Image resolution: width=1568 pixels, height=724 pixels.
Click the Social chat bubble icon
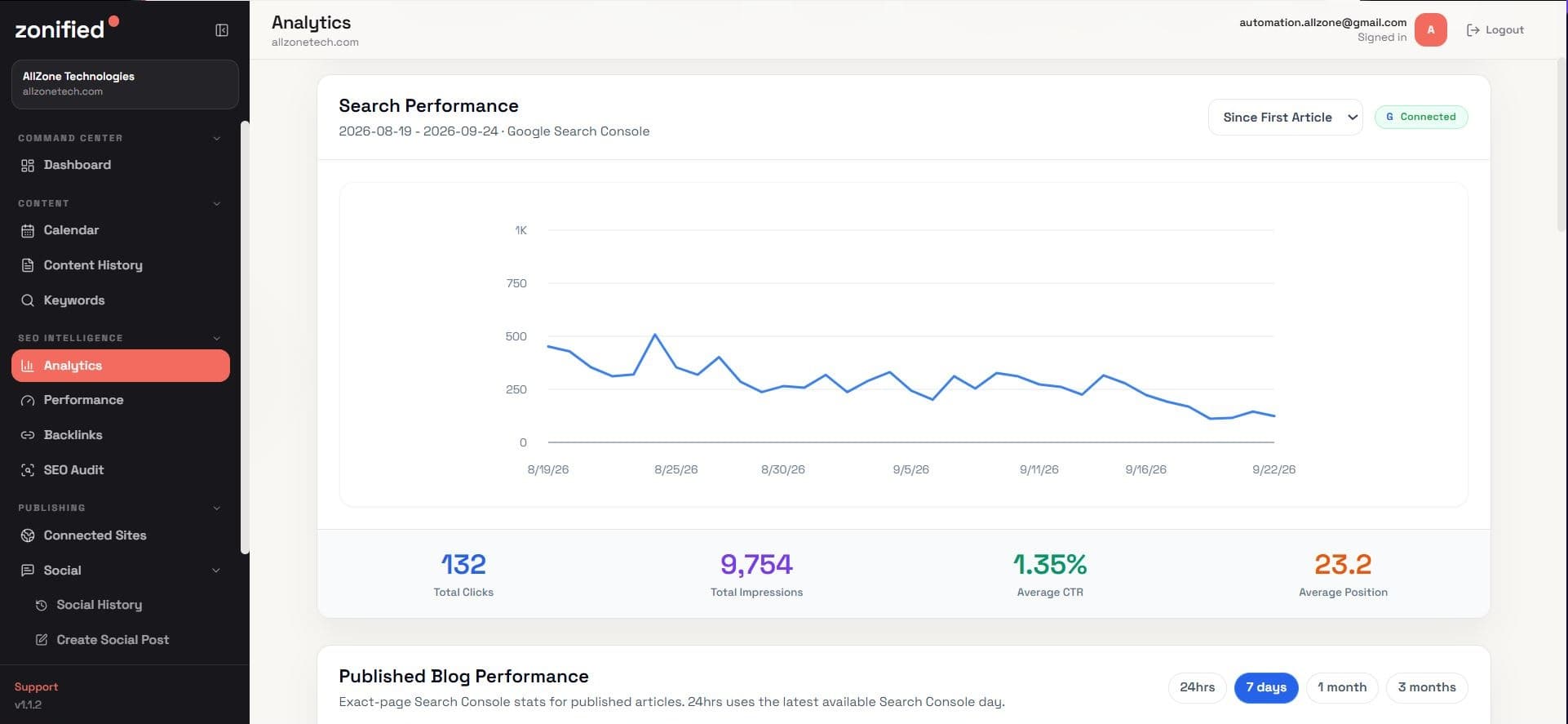click(28, 571)
